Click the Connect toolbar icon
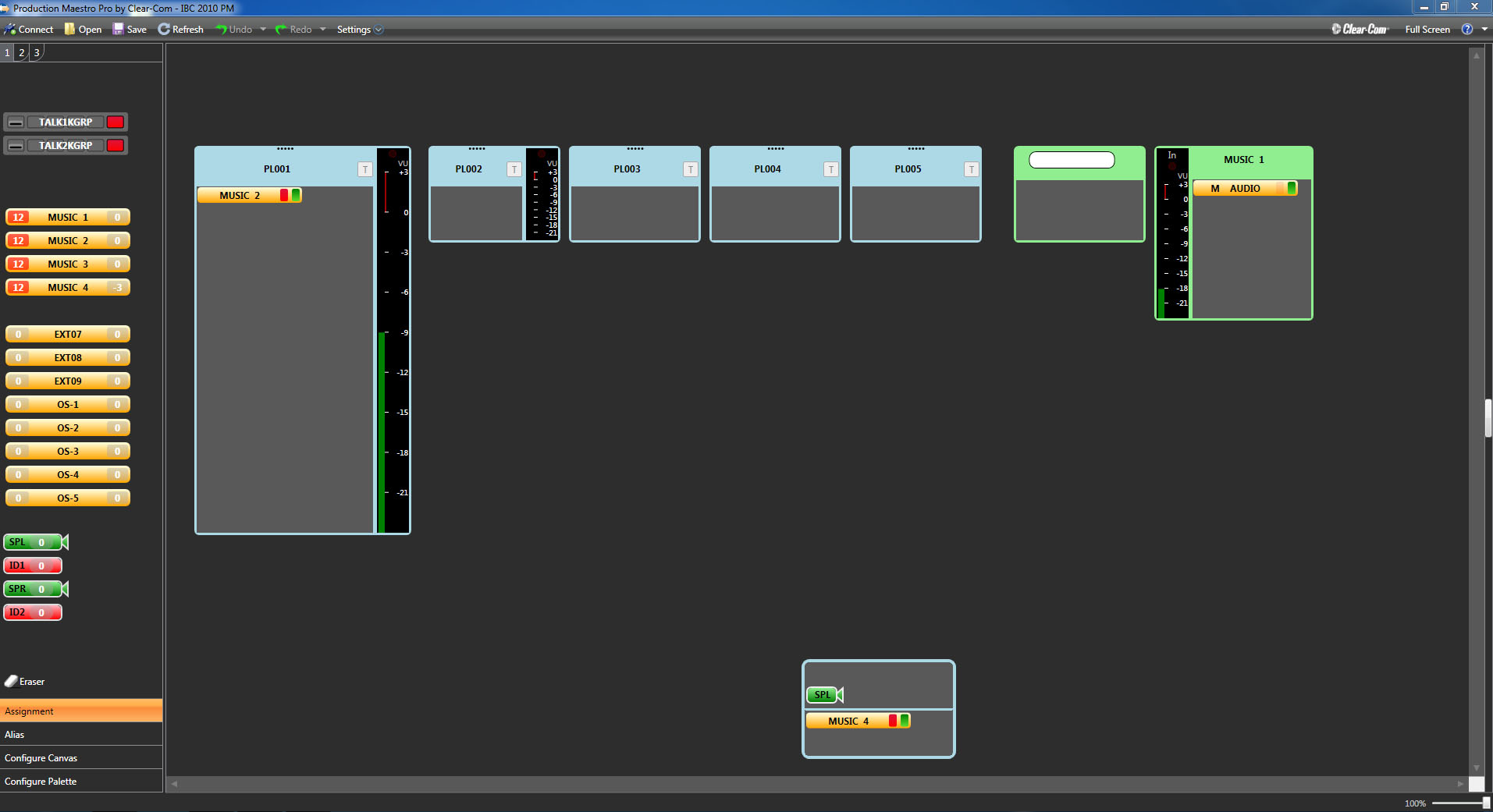1493x812 pixels. tap(10, 30)
